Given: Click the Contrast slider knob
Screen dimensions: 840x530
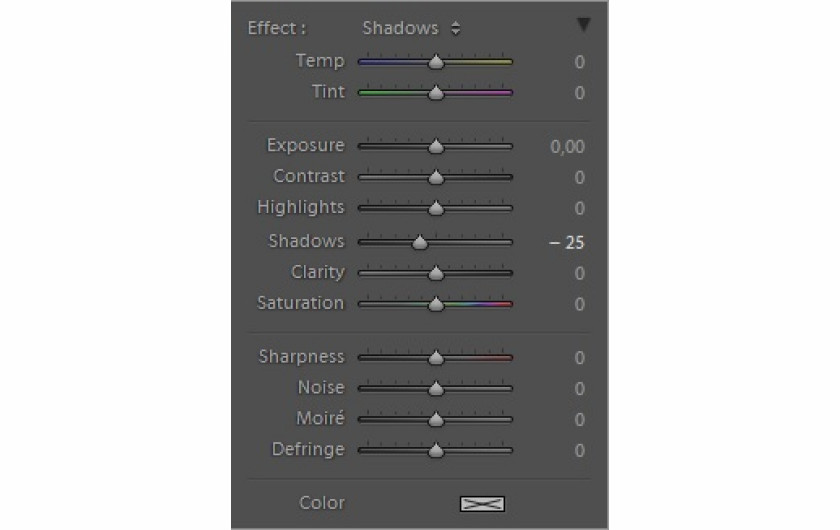Looking at the screenshot, I should click(436, 177).
